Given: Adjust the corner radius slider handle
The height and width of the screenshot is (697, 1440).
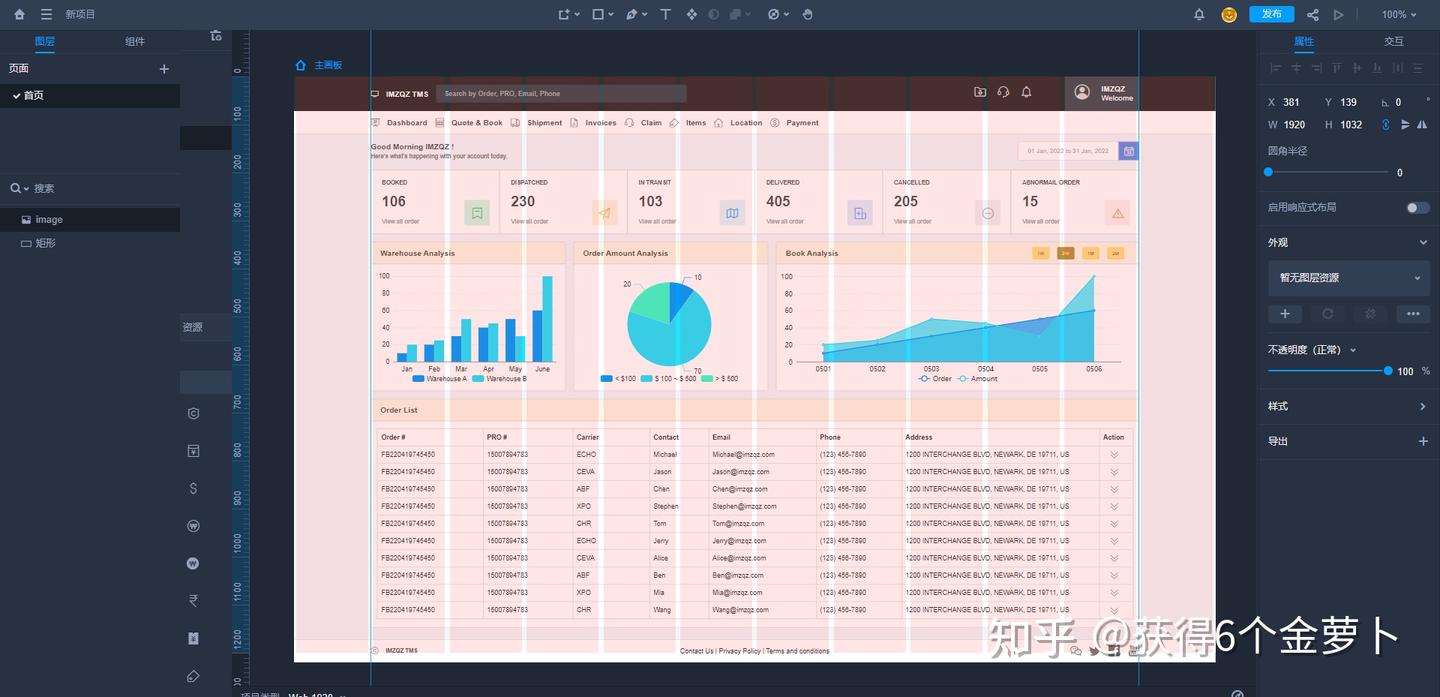Looking at the screenshot, I should coord(1268,172).
